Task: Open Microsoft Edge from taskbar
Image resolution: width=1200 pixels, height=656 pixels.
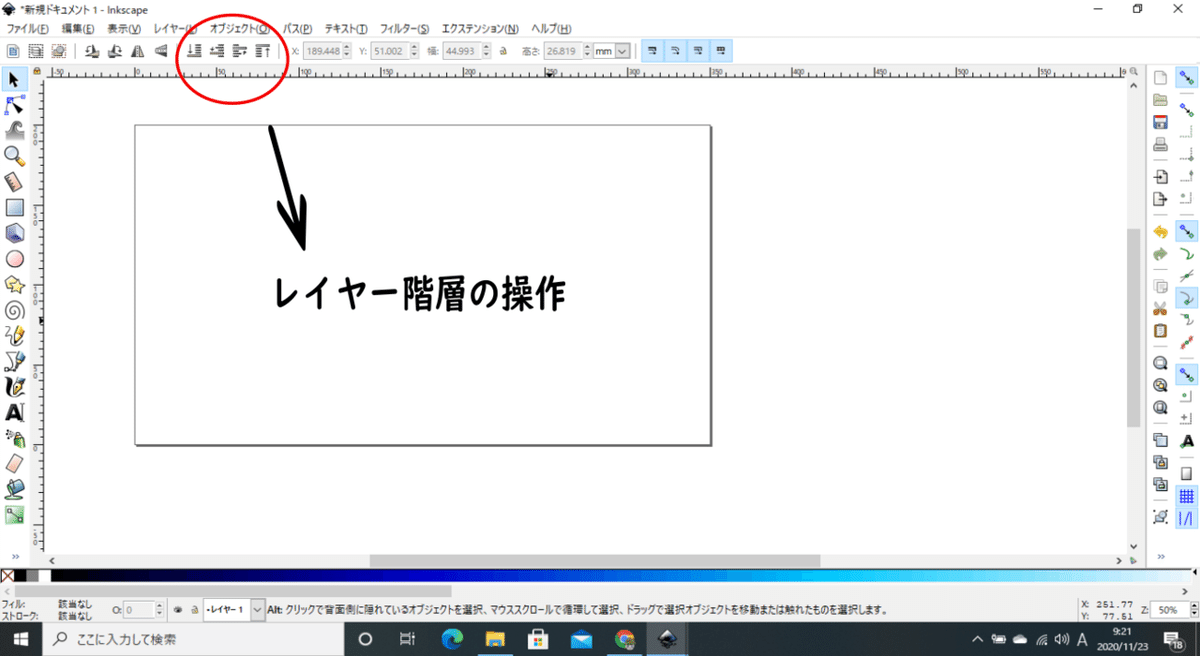Action: point(452,638)
